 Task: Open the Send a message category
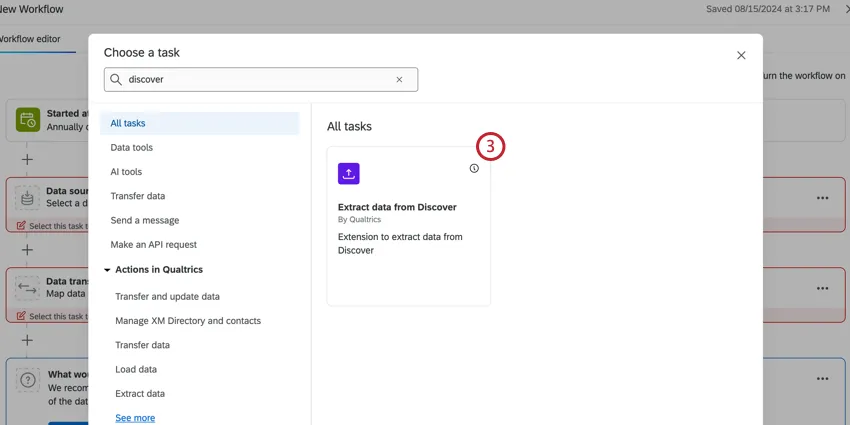pos(145,220)
